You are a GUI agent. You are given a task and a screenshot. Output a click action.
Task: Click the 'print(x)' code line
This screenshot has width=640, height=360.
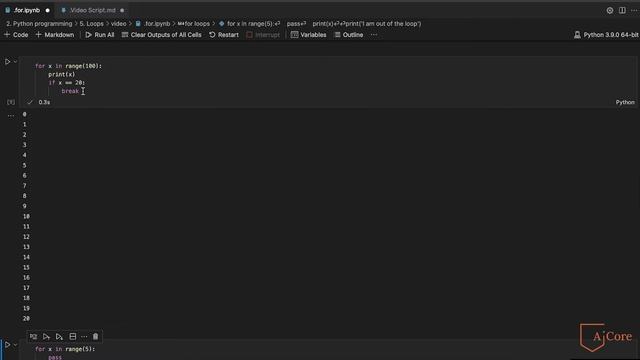62,74
